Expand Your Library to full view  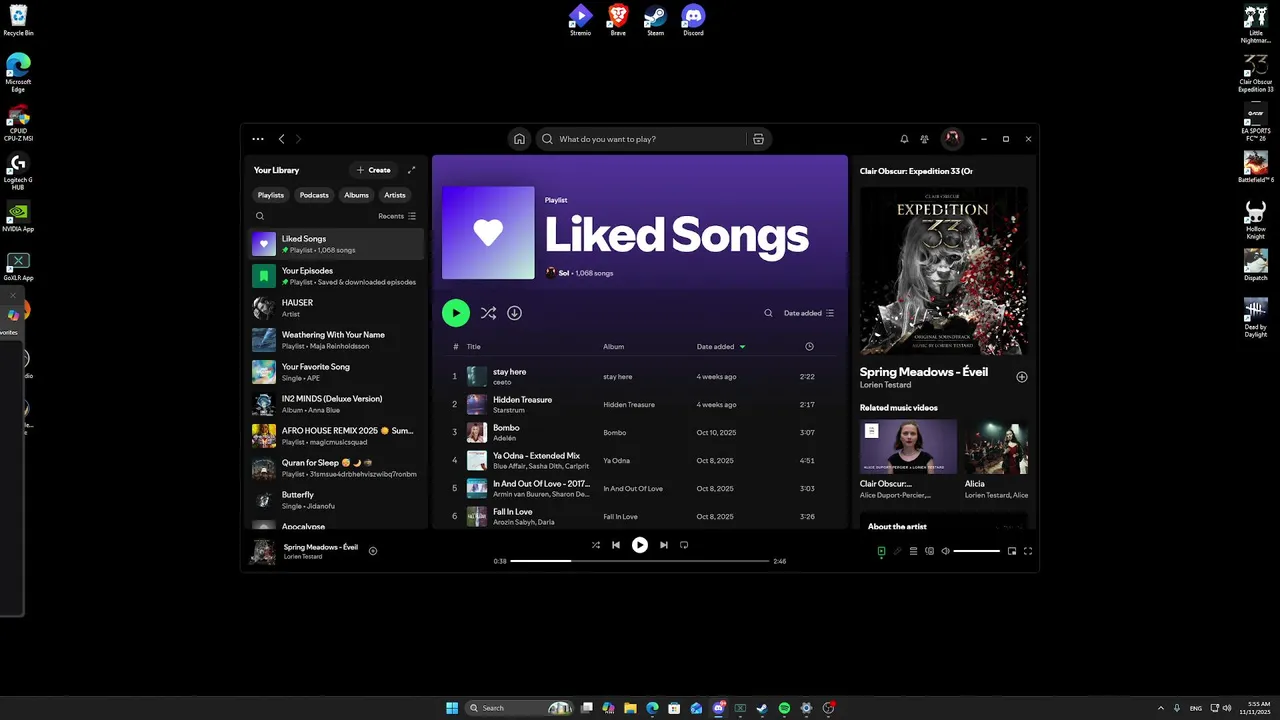(x=411, y=170)
